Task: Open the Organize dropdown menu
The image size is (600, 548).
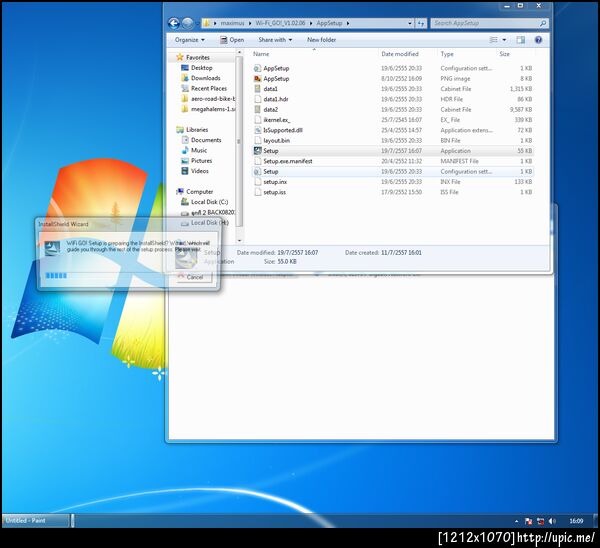Action: 189,40
